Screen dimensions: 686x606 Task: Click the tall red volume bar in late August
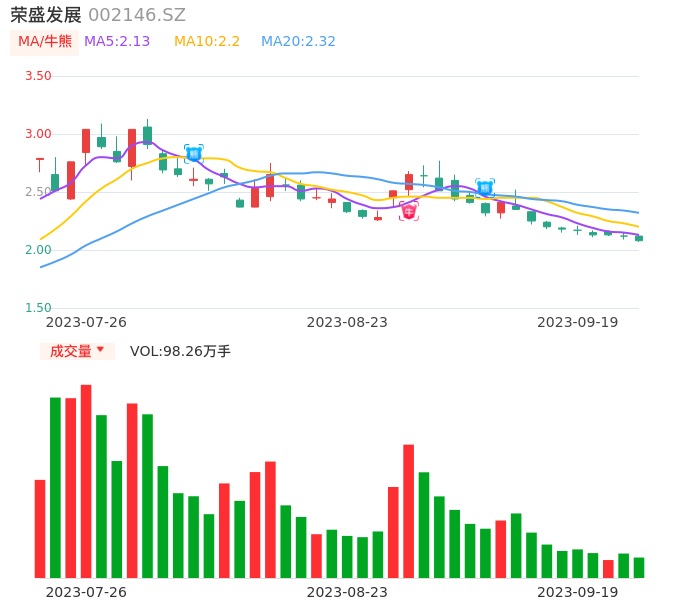click(x=408, y=510)
